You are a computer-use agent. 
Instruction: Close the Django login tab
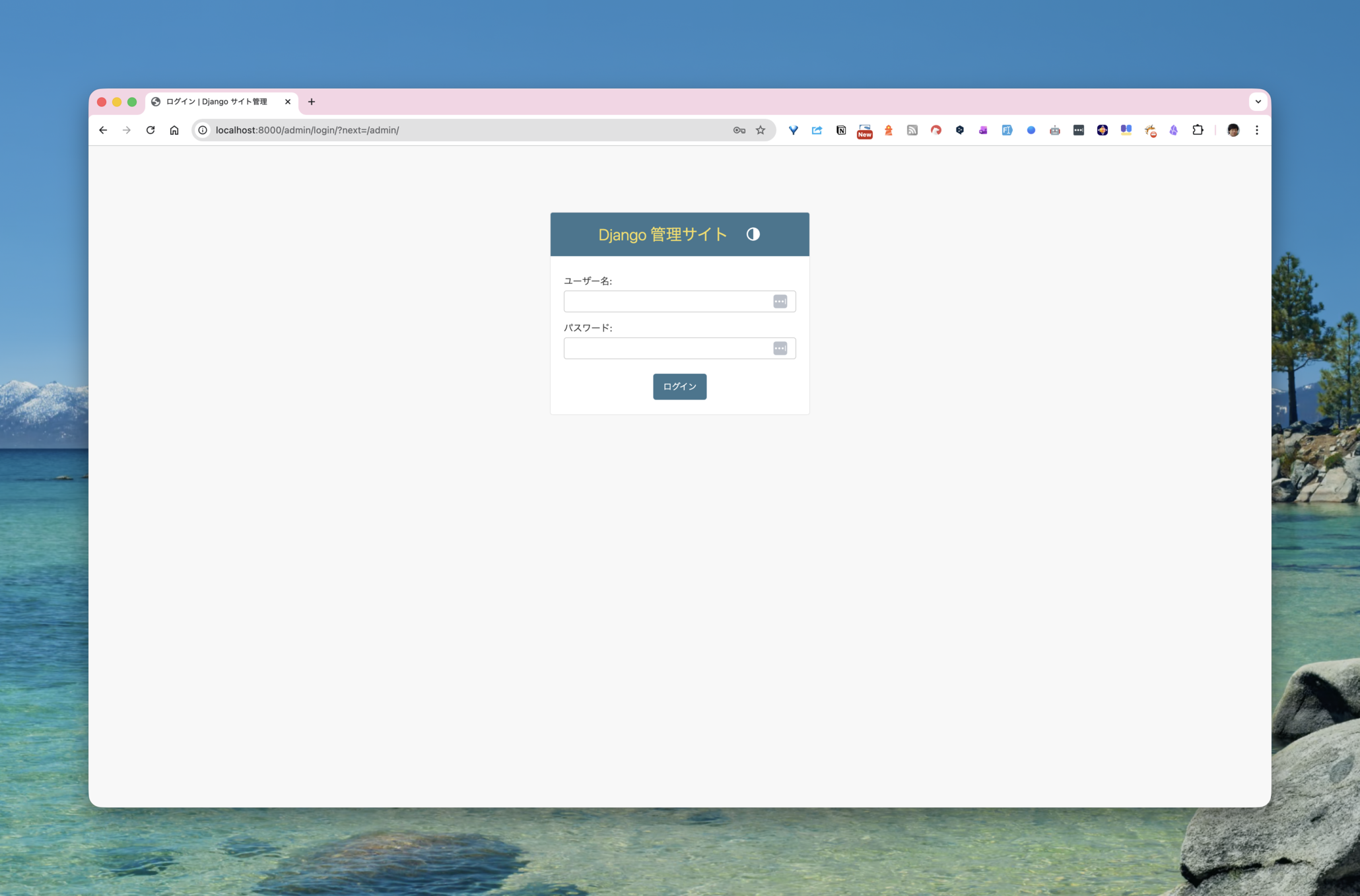pos(288,102)
